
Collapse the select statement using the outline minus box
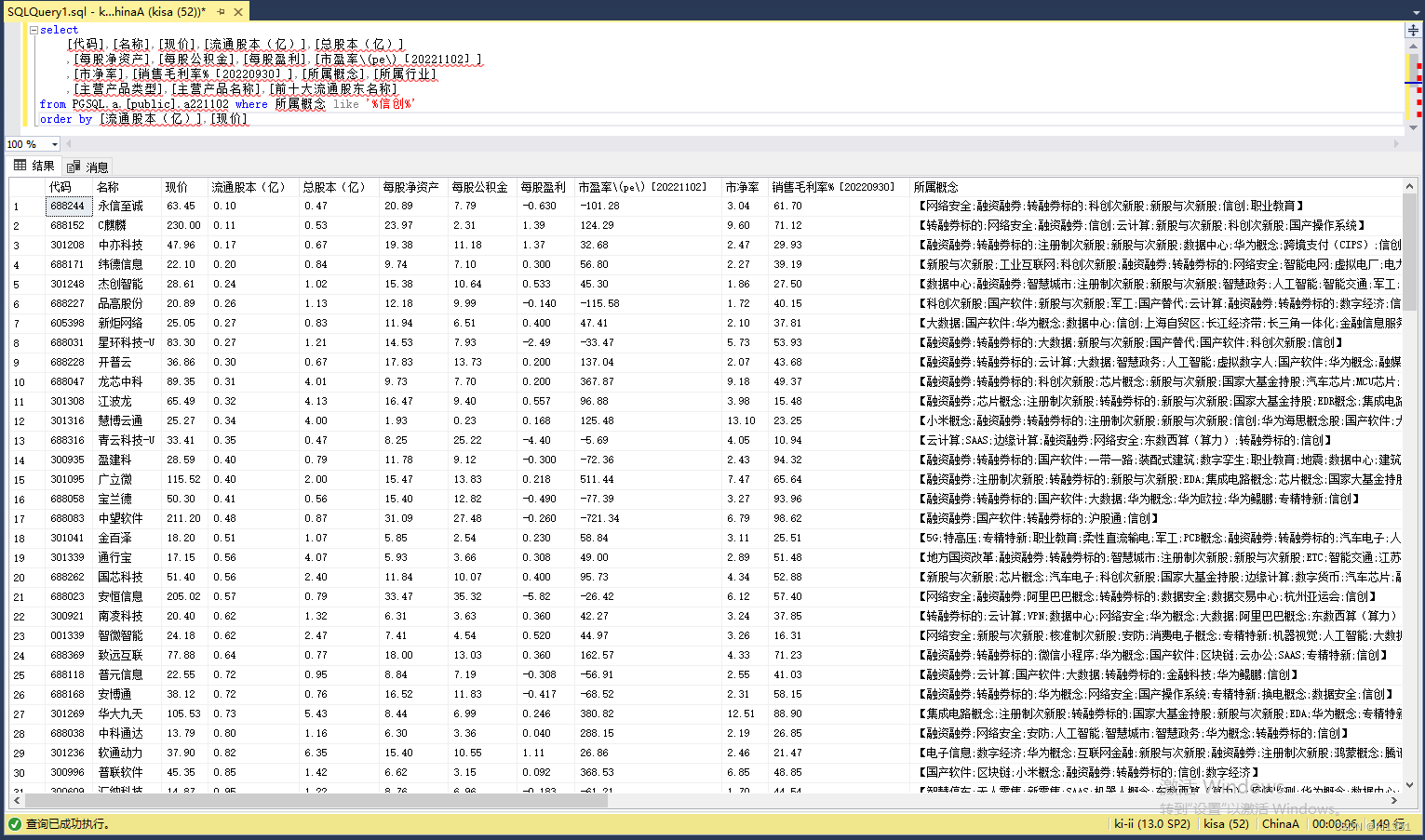tap(34, 29)
